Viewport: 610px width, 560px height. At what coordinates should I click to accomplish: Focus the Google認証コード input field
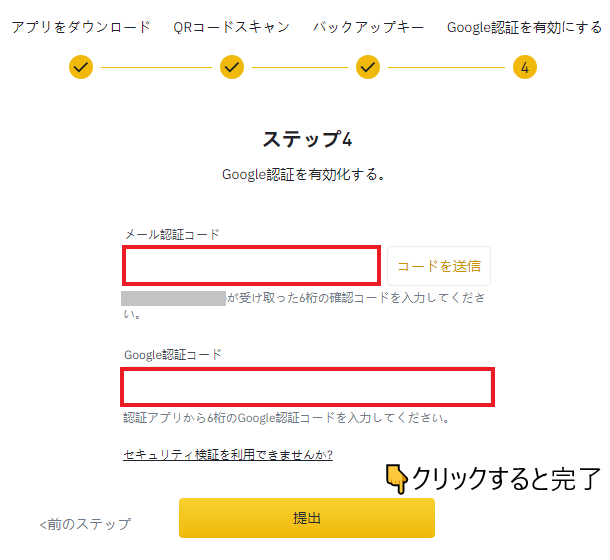point(308,387)
